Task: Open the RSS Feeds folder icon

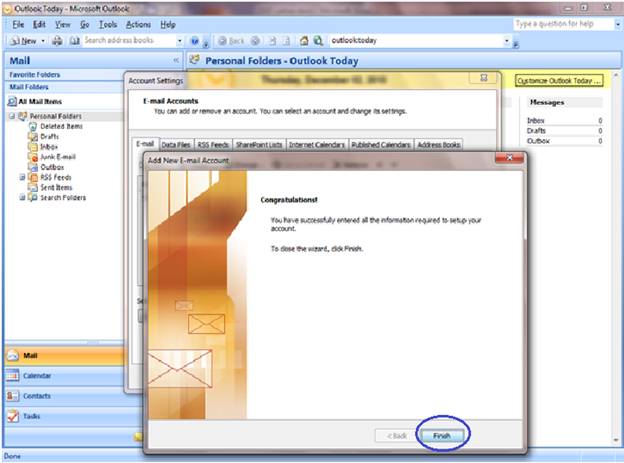Action: [33, 178]
